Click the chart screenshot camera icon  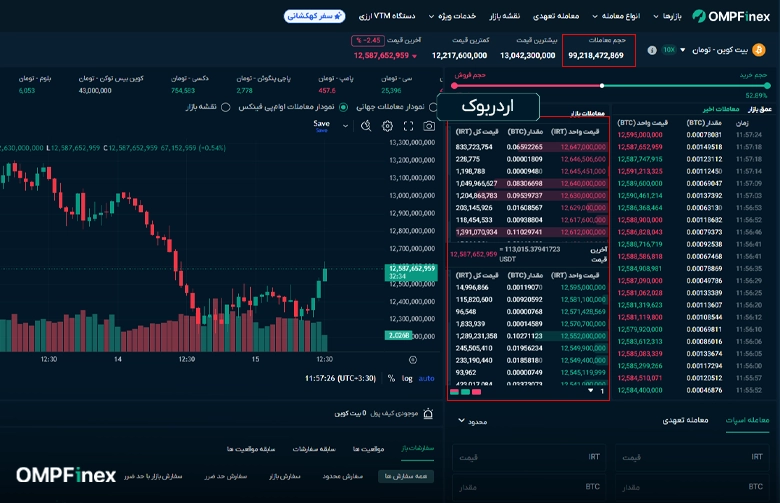[429, 126]
